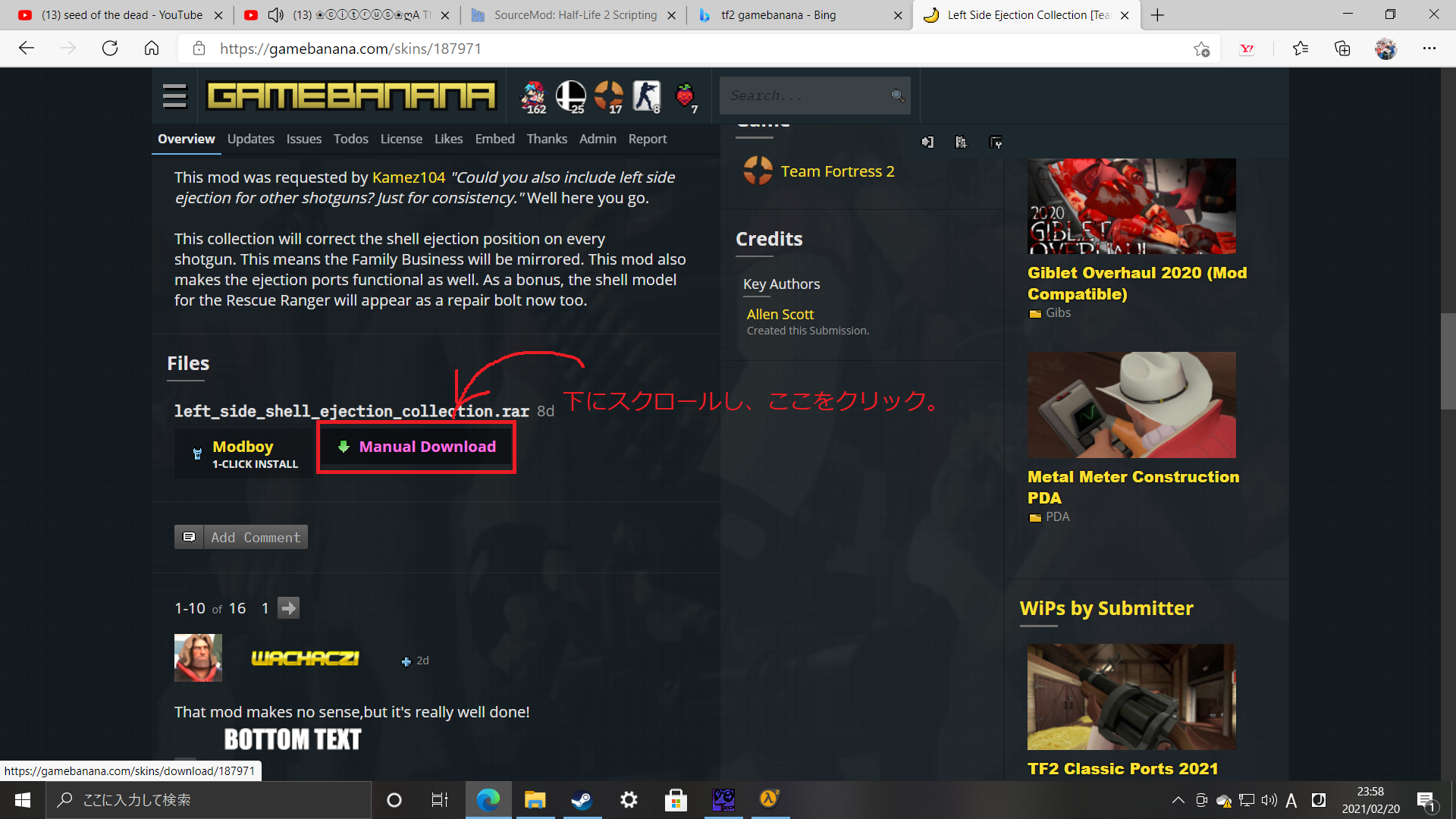
Task: Go to next comments page arrow
Action: pyautogui.click(x=288, y=608)
